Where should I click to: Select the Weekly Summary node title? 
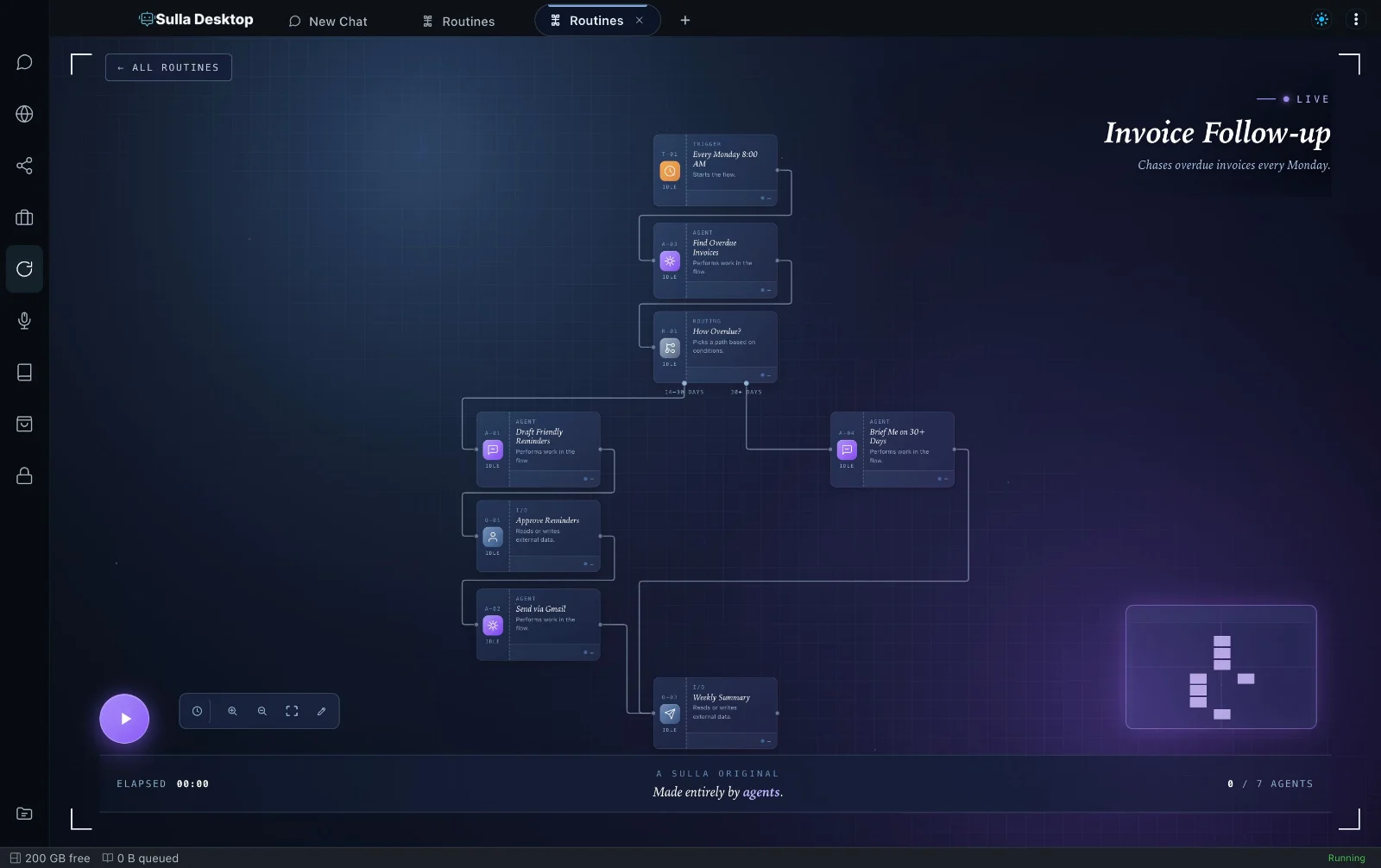721,697
